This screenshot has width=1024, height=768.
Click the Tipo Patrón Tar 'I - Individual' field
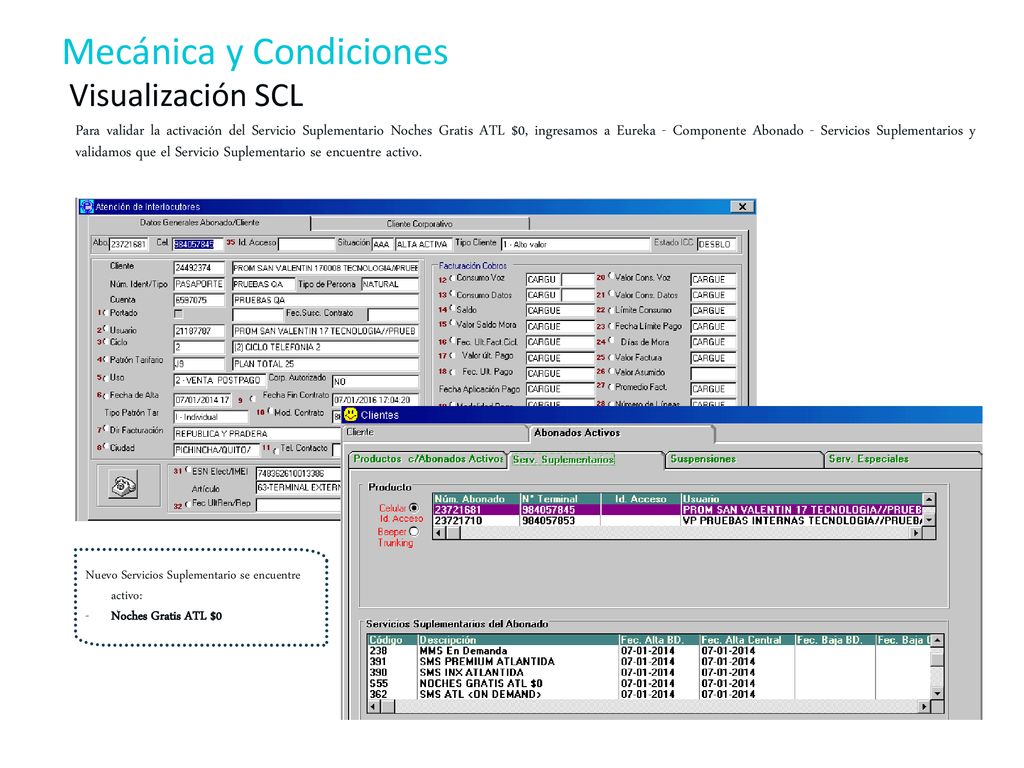[x=211, y=417]
